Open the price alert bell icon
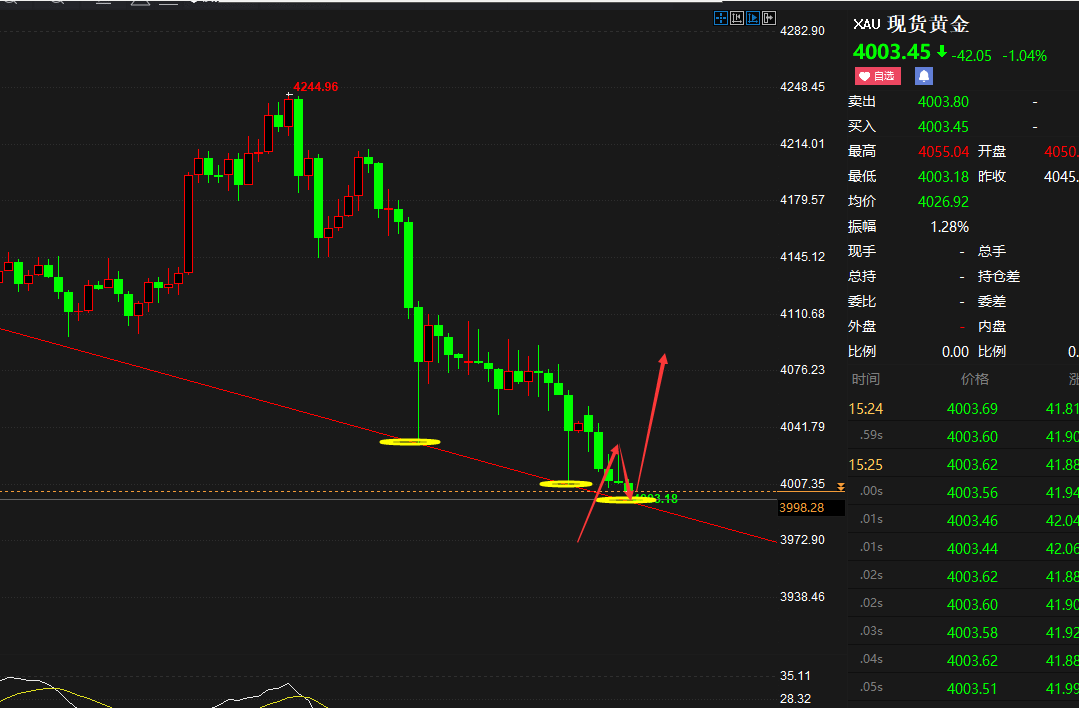 pyautogui.click(x=923, y=76)
